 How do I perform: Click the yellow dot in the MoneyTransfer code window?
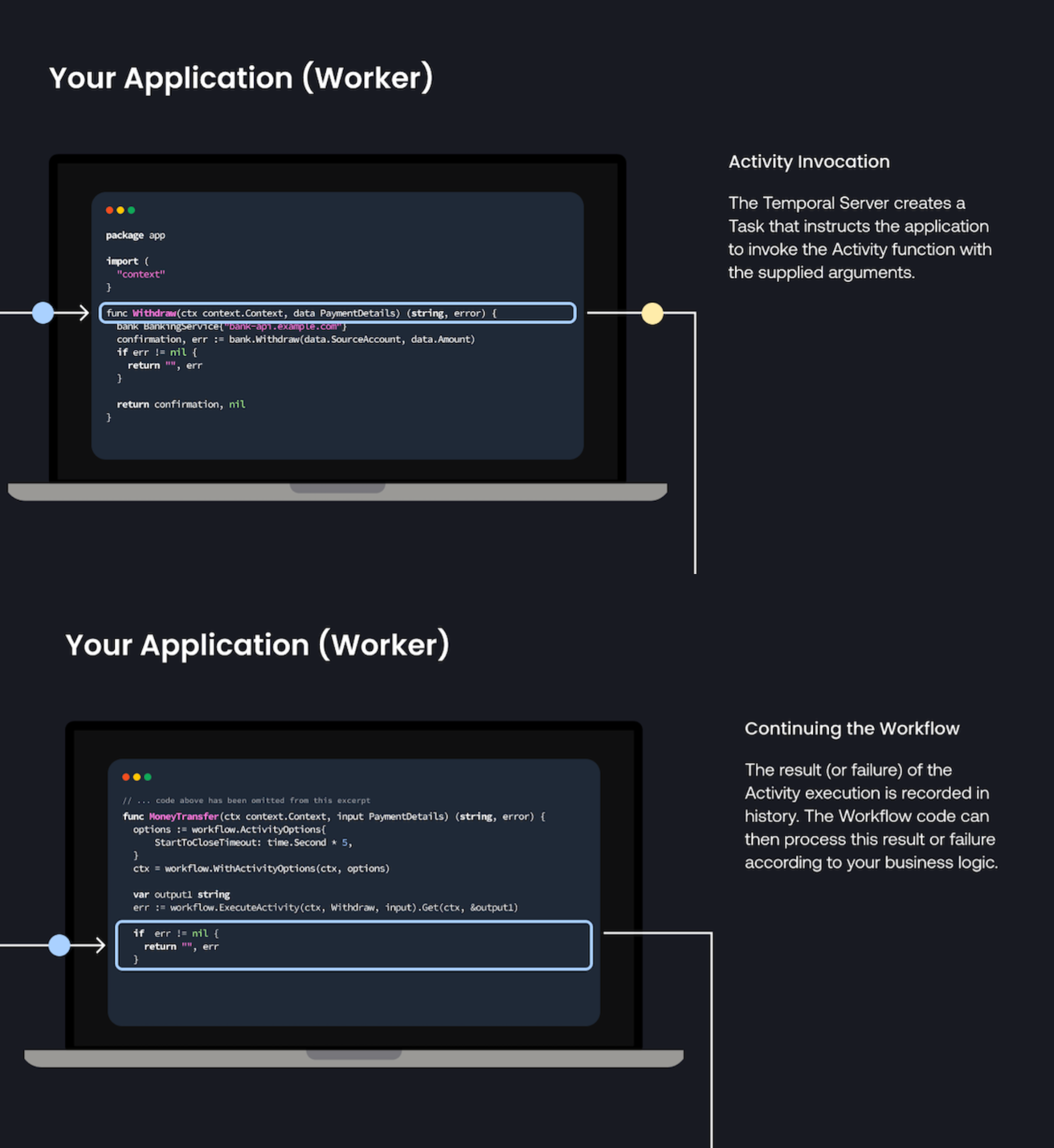coord(137,777)
